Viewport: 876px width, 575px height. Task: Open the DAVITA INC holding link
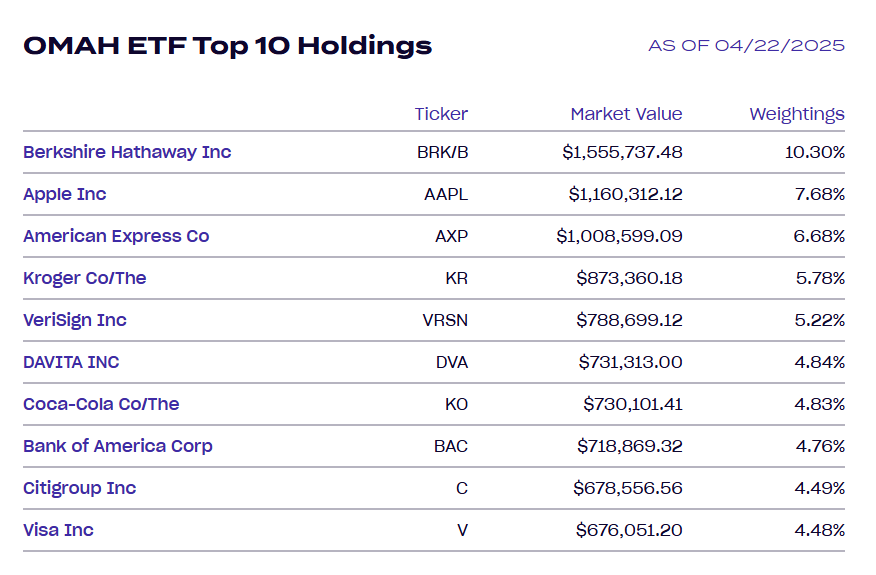(71, 362)
